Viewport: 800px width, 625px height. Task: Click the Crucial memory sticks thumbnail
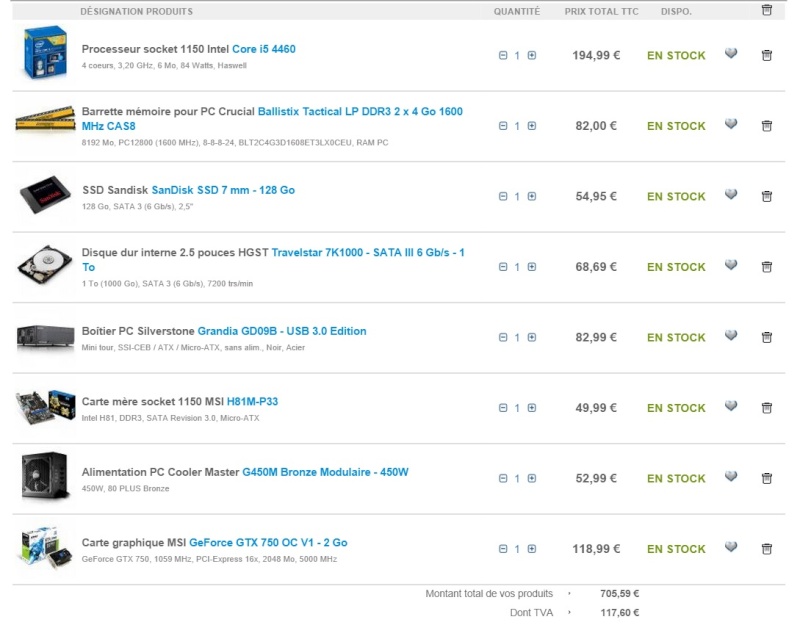click(45, 118)
